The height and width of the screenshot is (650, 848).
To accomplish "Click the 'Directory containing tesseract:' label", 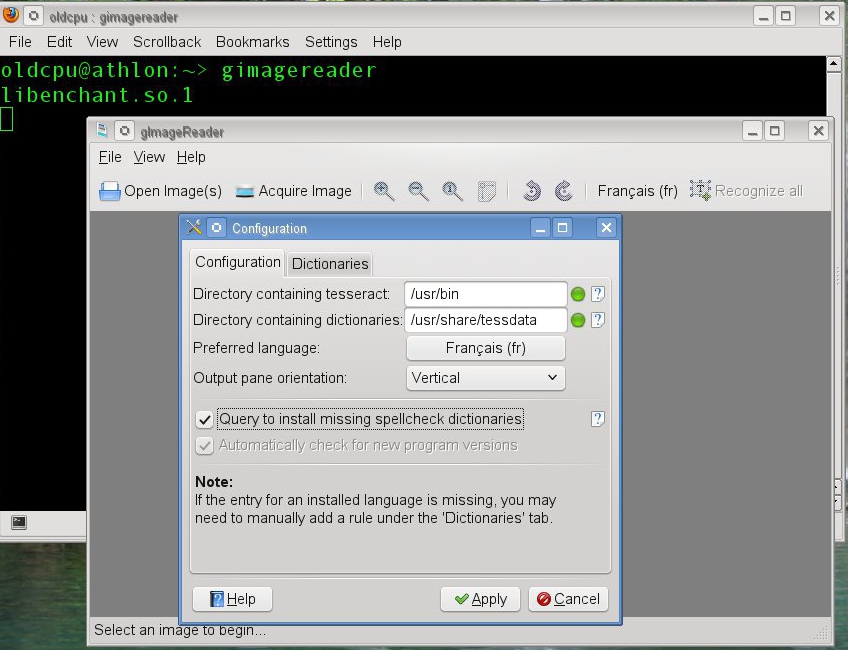I will click(292, 294).
